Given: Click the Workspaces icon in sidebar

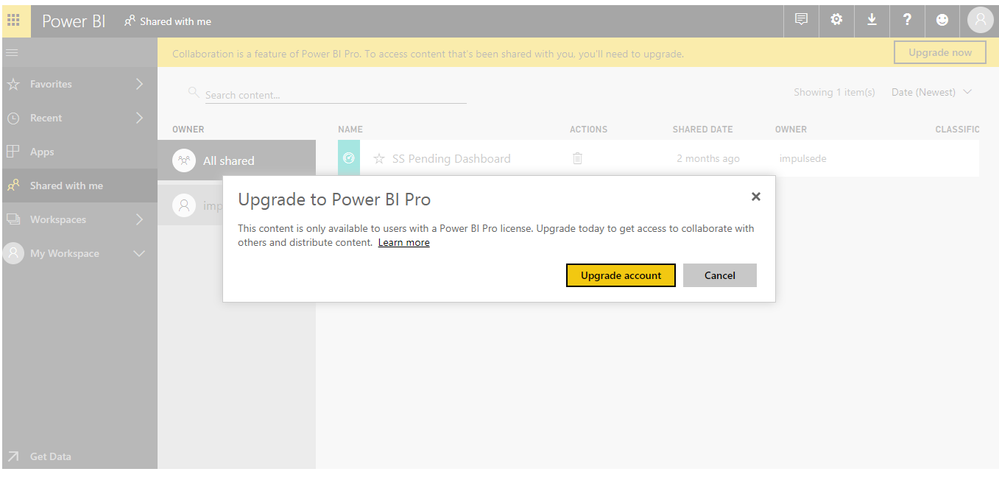Looking at the screenshot, I should coord(13,220).
